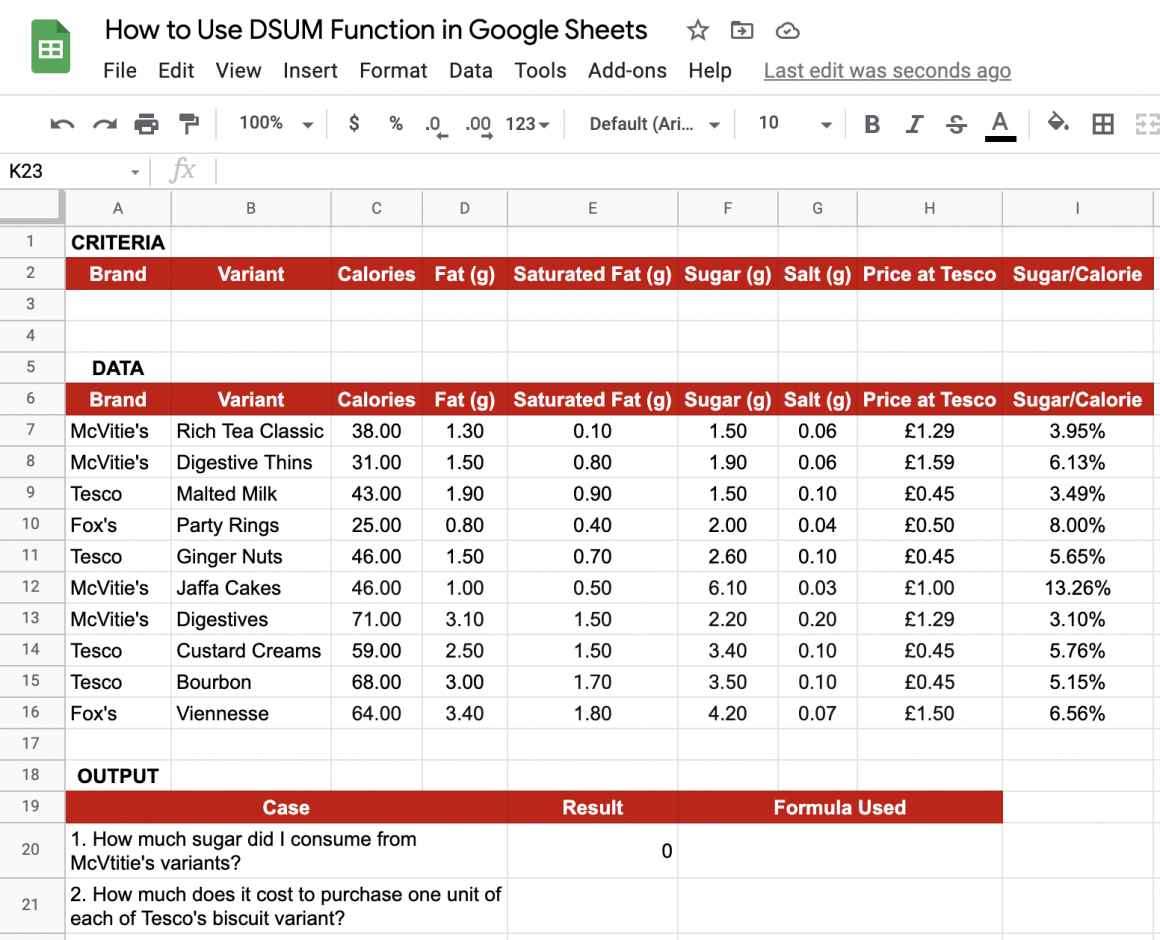This screenshot has height=940, width=1160.
Task: Click the Undo icon
Action: pyautogui.click(x=61, y=123)
